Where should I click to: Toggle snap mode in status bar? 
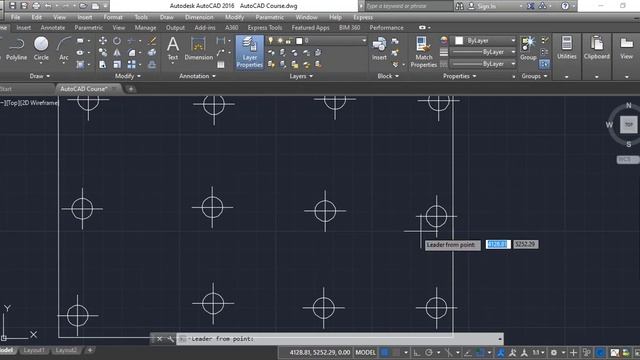coord(396,352)
